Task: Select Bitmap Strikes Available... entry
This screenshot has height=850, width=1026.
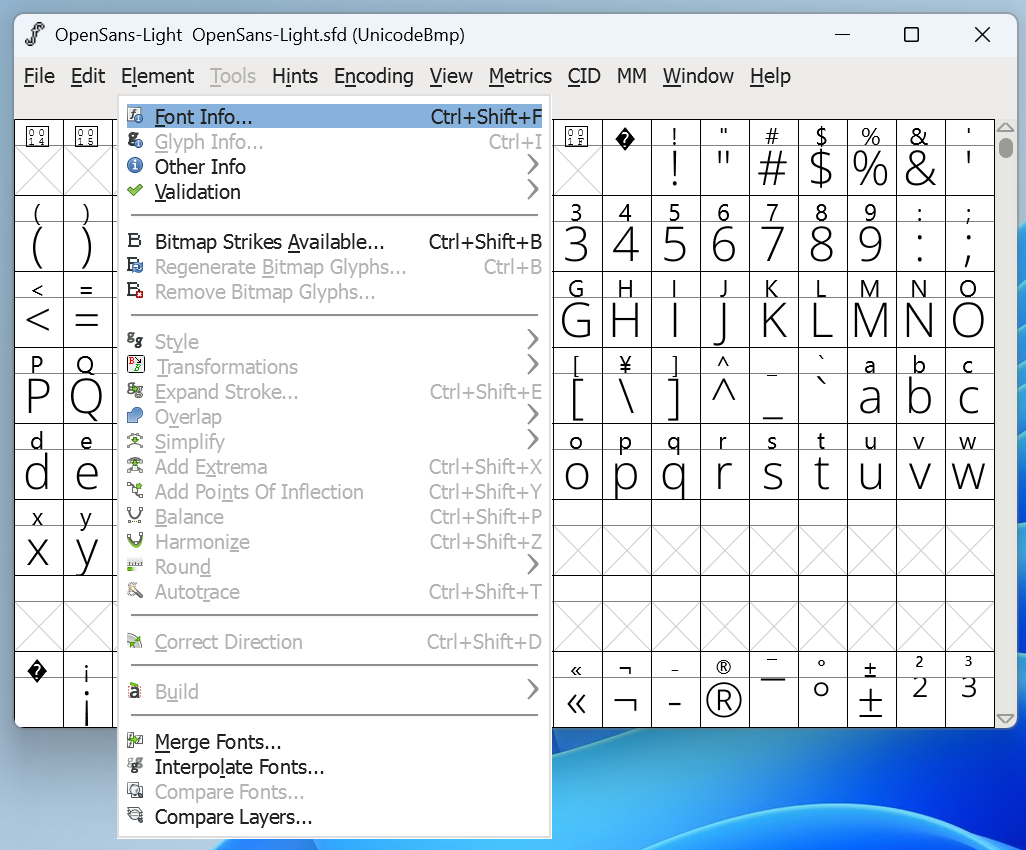Action: tap(269, 242)
